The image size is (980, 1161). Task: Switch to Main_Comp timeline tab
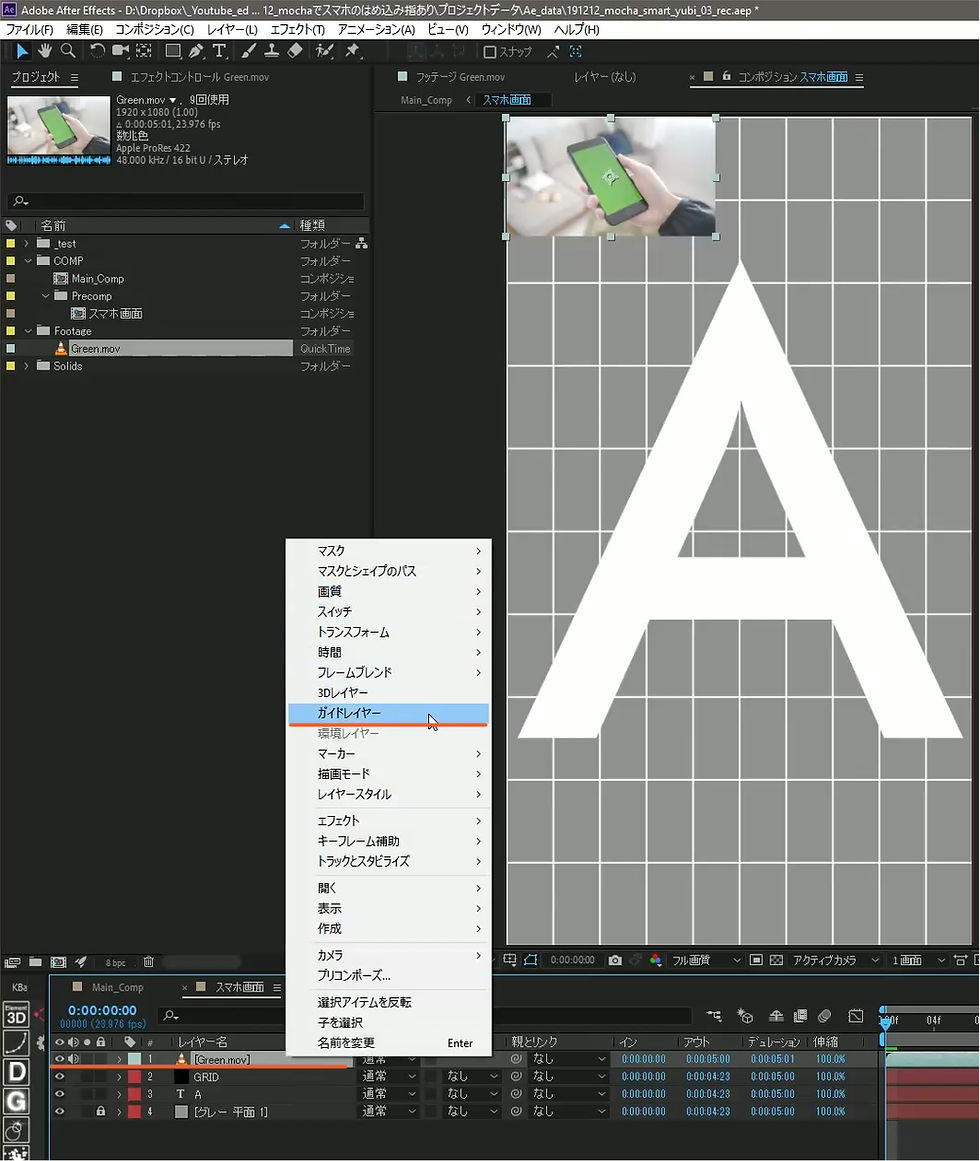tap(117, 987)
